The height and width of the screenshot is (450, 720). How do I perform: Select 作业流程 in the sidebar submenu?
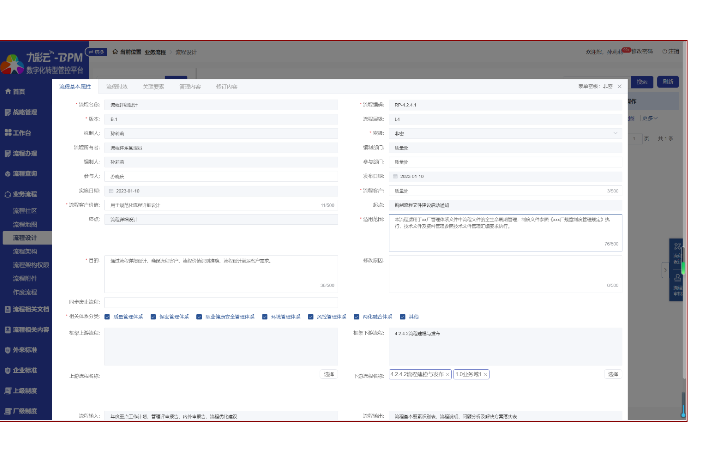click(x=25, y=292)
